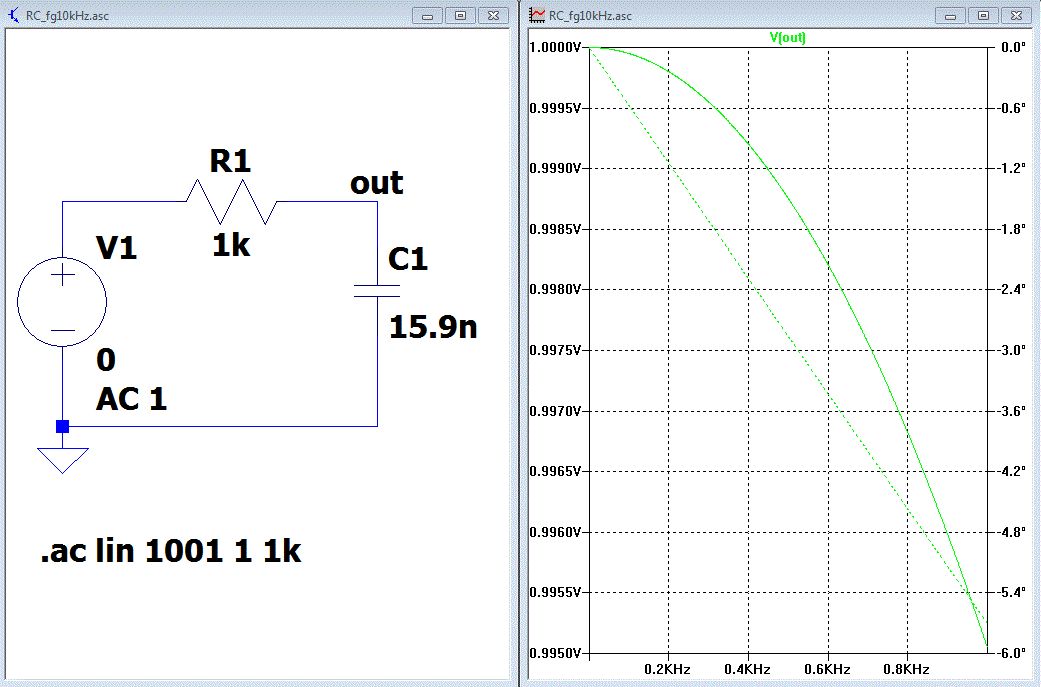Close the schematic window
The image size is (1041, 687).
click(x=493, y=15)
